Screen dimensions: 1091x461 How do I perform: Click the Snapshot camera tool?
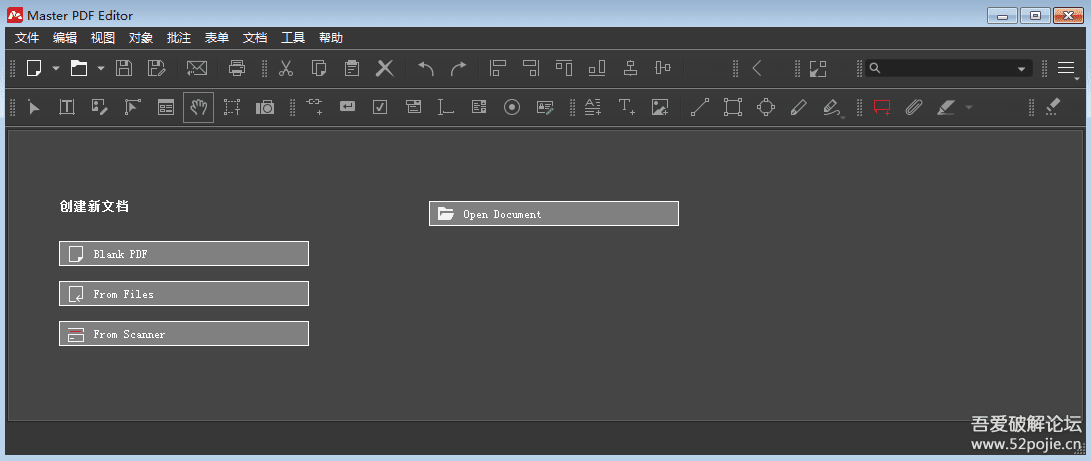coord(265,107)
